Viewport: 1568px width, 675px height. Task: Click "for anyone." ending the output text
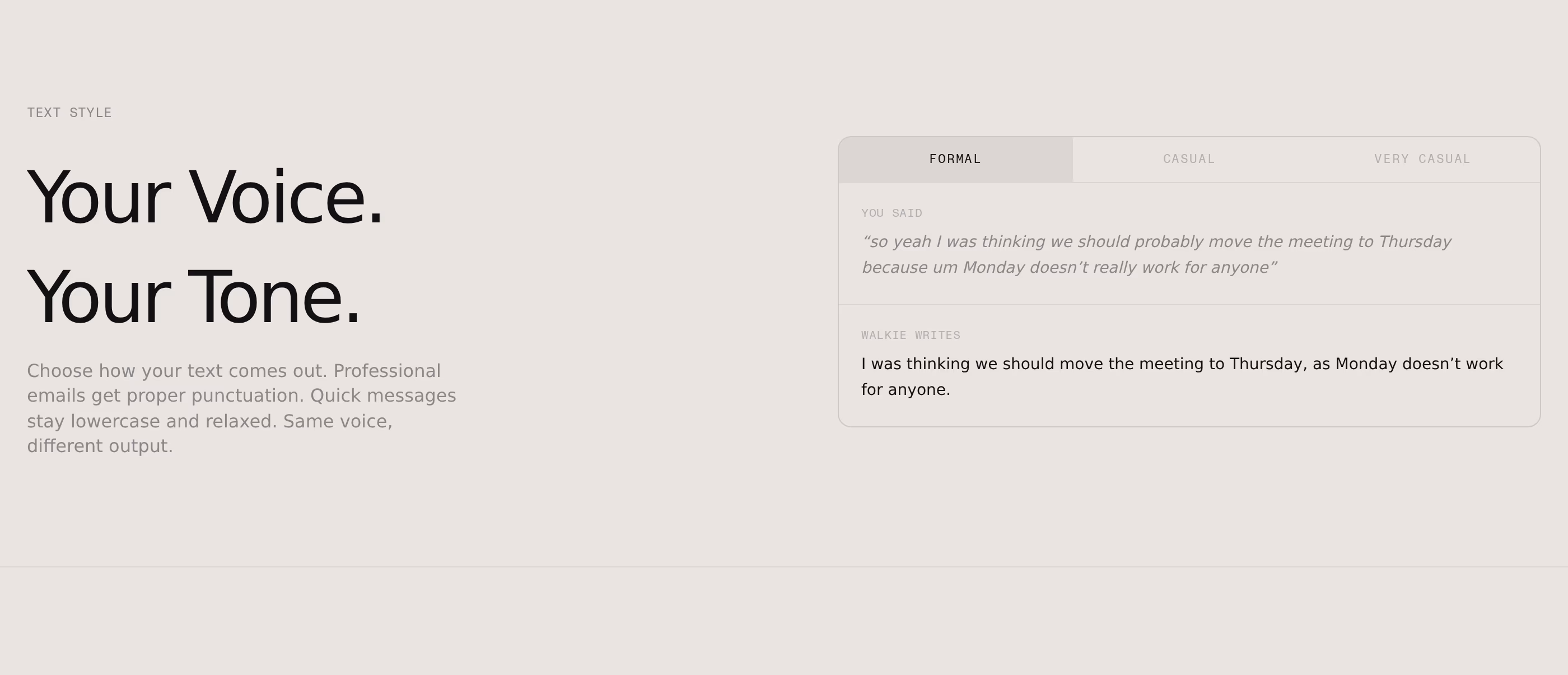pos(906,390)
